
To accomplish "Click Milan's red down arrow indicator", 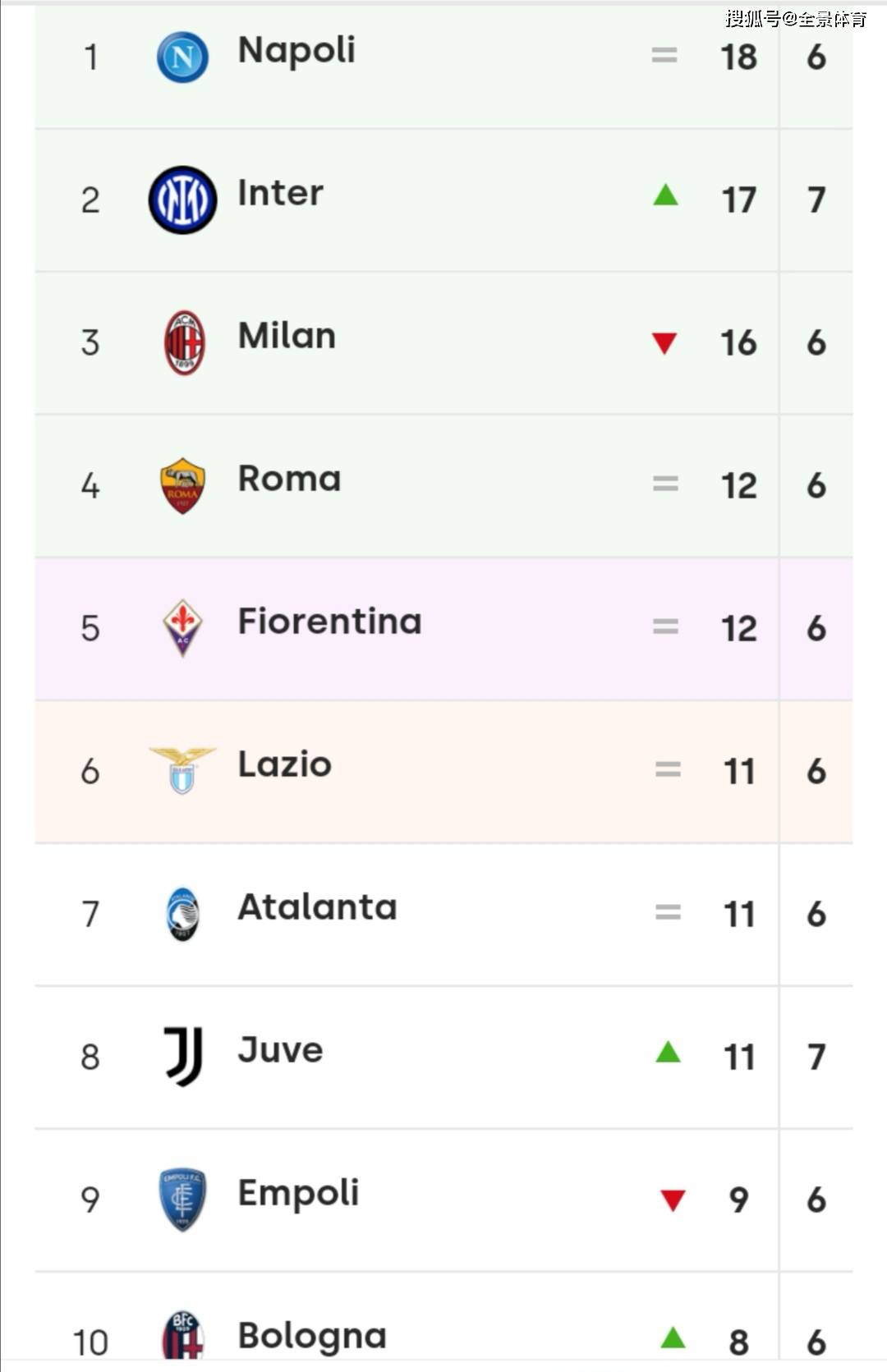I will click(x=664, y=343).
